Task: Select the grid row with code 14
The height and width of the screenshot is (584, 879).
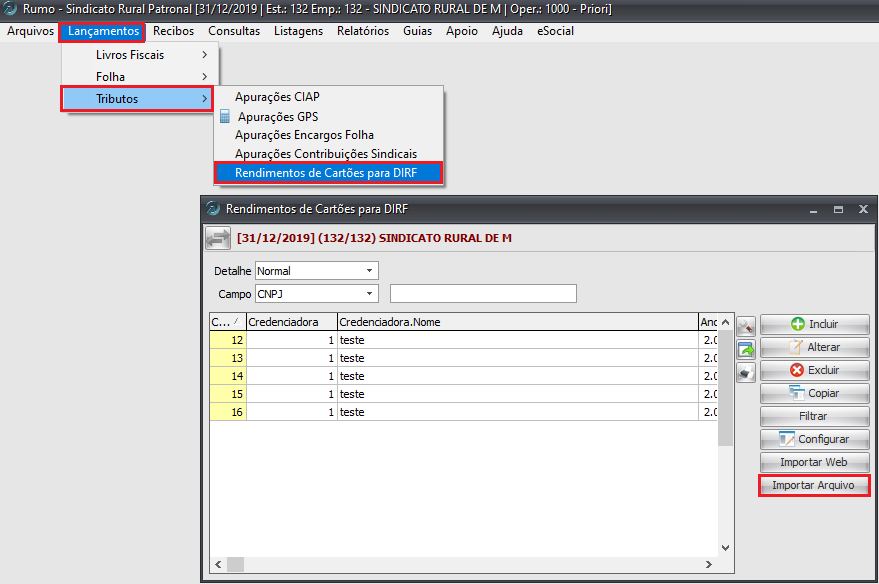Action: coord(464,376)
